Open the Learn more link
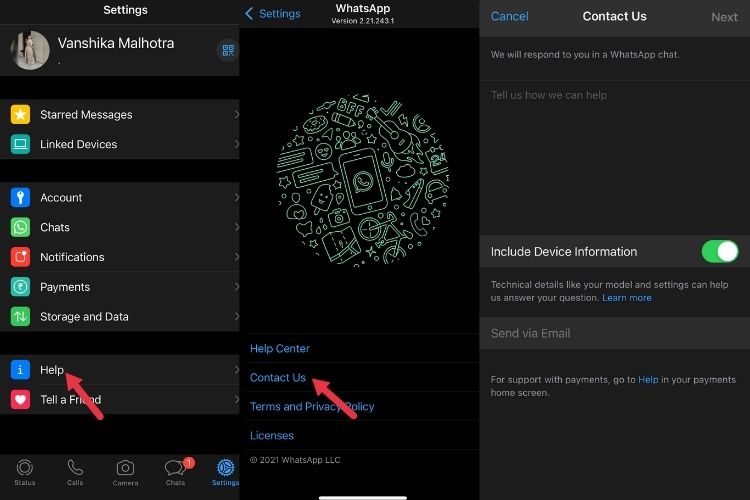This screenshot has width=750, height=500. point(627,298)
